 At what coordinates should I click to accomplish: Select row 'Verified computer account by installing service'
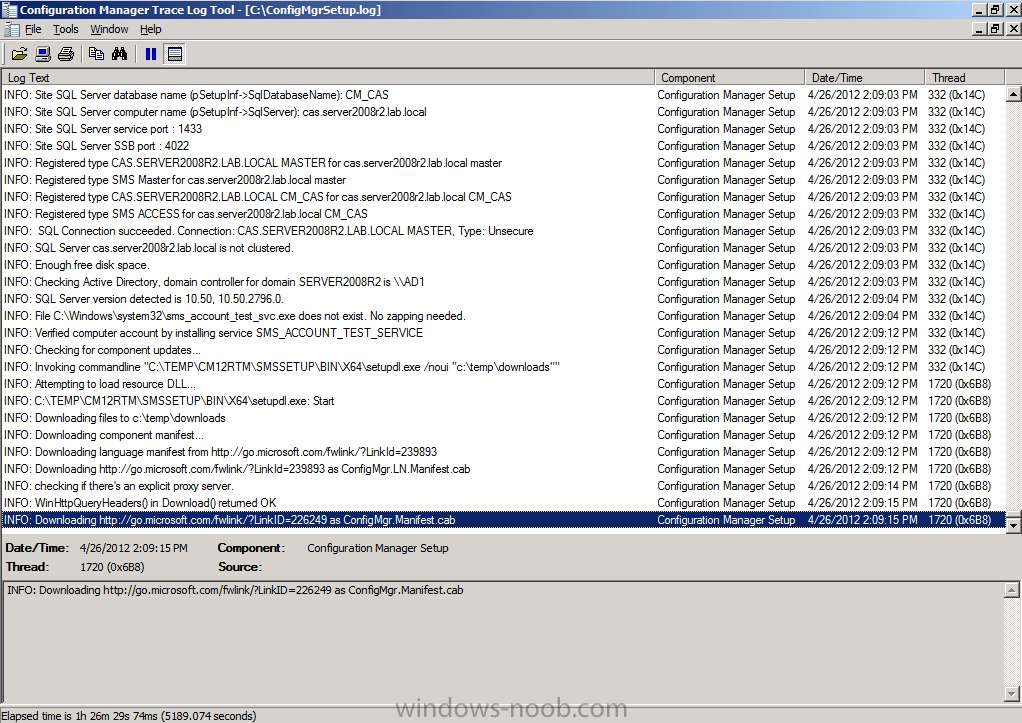click(503, 332)
